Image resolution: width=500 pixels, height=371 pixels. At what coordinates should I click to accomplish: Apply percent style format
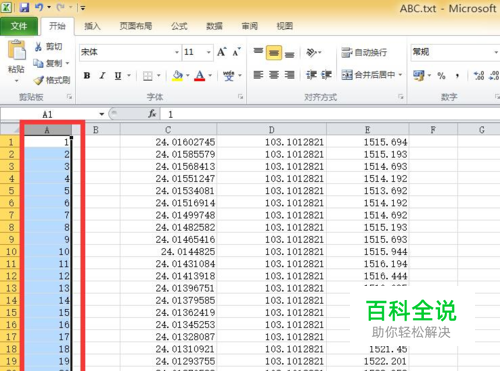click(441, 76)
